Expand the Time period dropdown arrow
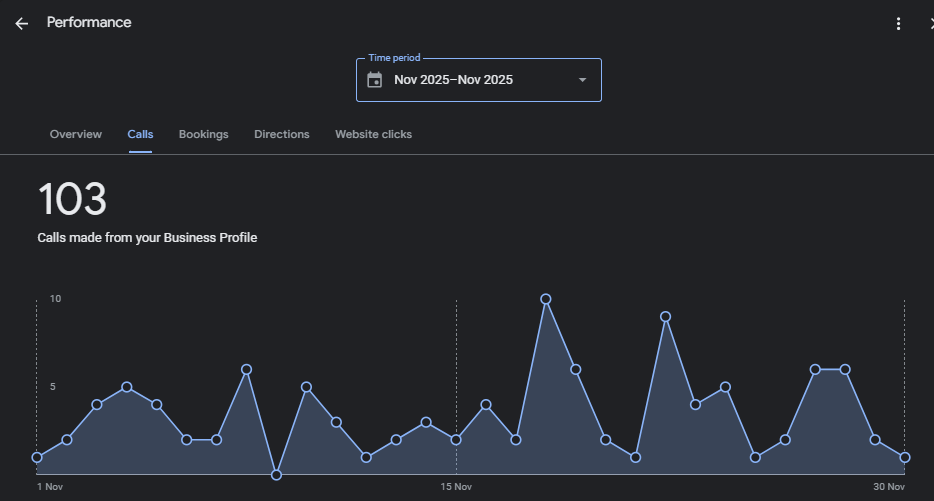The height and width of the screenshot is (501, 934). tap(582, 80)
